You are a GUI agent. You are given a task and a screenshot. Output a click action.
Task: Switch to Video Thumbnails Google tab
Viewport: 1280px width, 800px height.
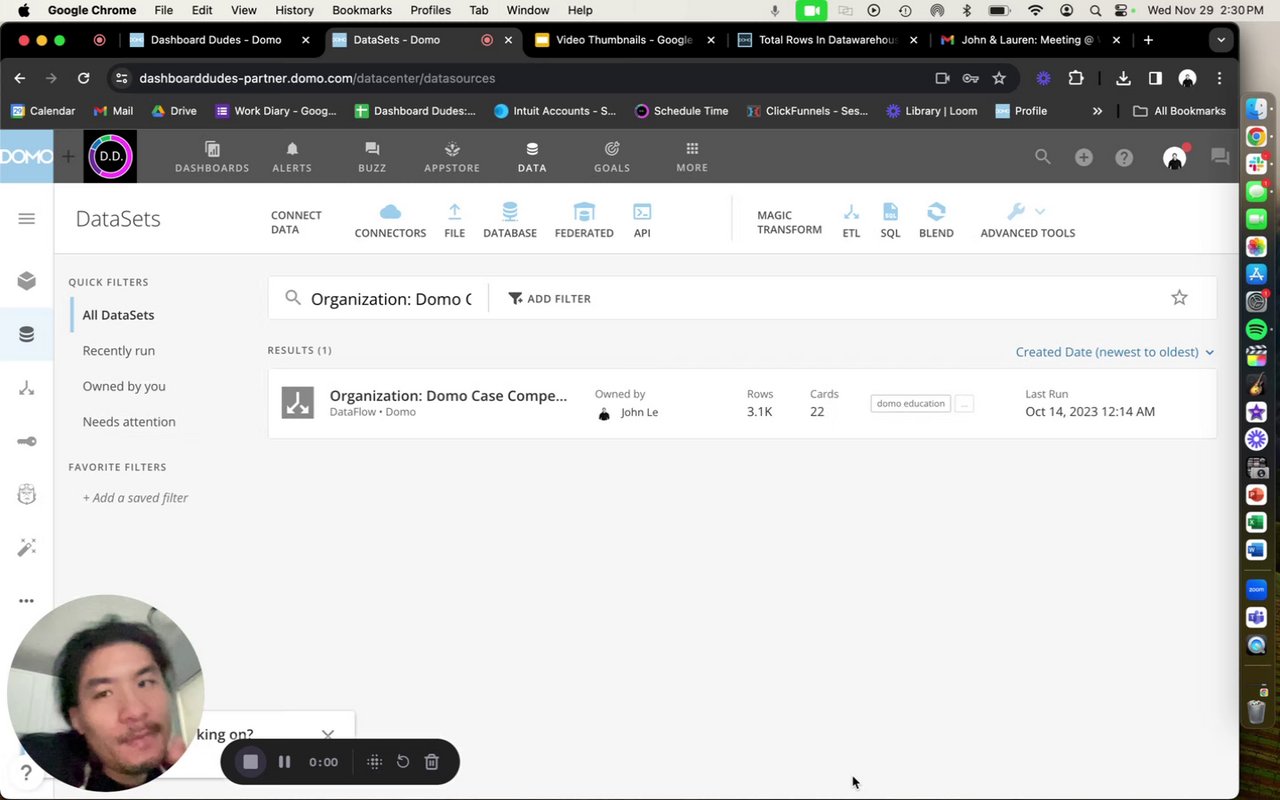[625, 40]
